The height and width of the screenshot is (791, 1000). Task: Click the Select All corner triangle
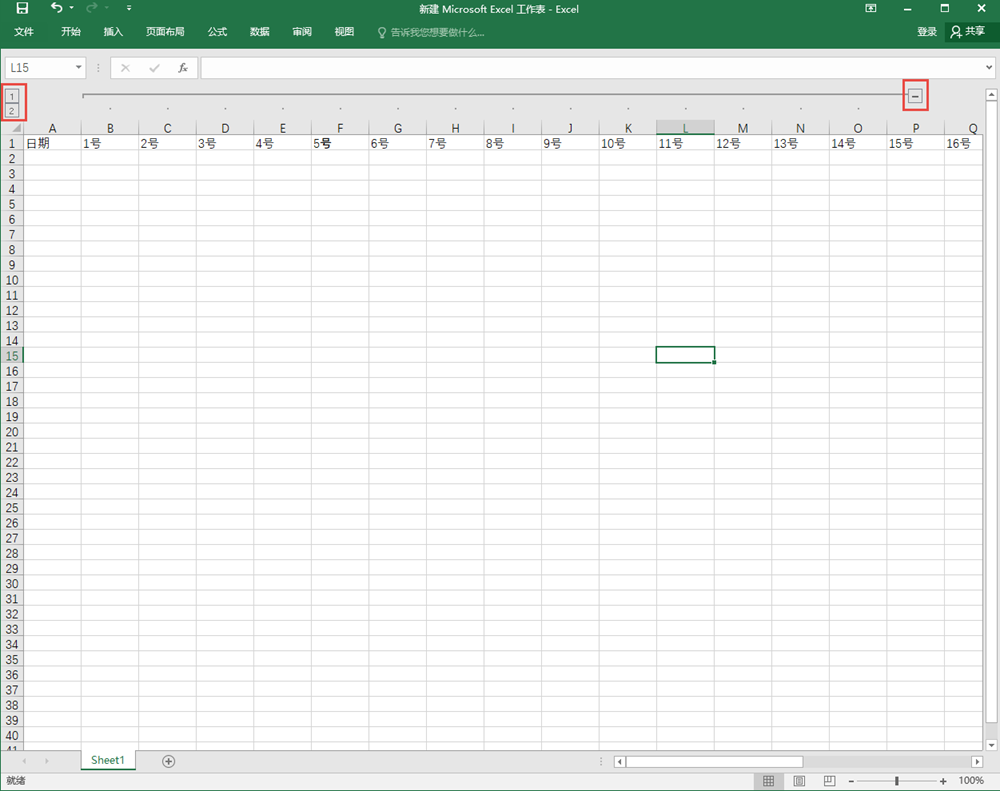(x=16, y=128)
